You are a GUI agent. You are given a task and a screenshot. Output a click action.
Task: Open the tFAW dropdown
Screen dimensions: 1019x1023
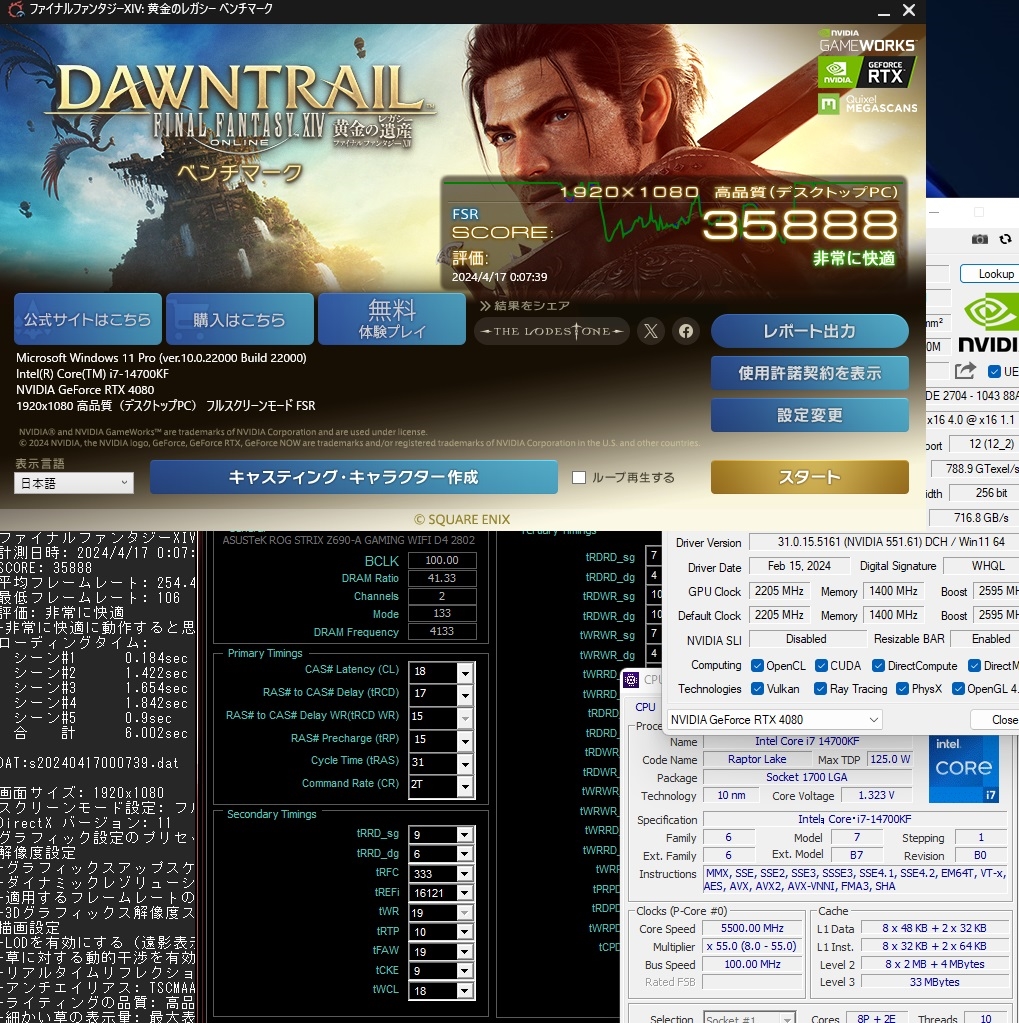point(464,952)
